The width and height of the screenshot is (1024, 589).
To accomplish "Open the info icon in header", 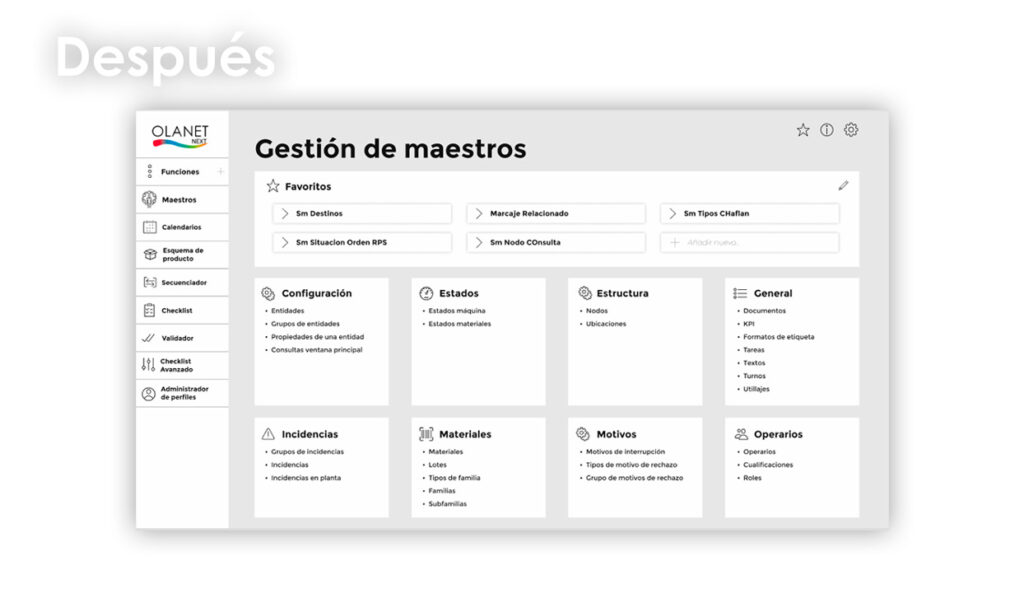I will [x=827, y=130].
